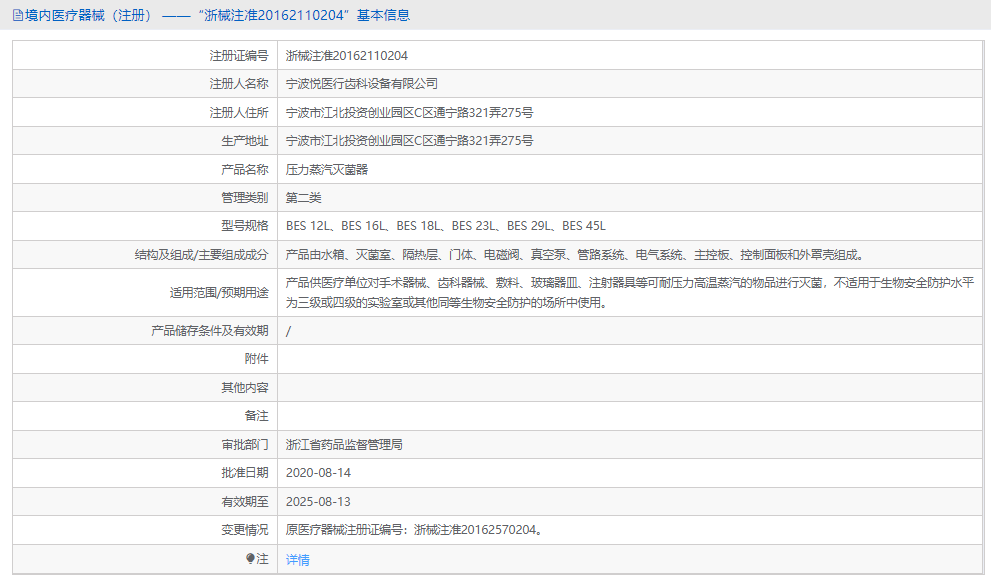The width and height of the screenshot is (991, 580).
Task: Open the 详情 link
Action: click(298, 559)
